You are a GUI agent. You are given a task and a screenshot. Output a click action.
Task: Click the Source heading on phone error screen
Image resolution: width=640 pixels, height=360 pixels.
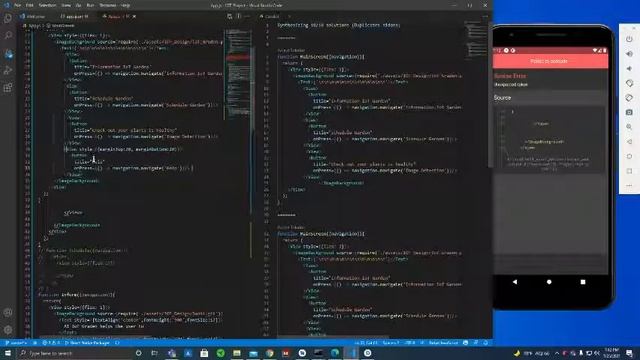pyautogui.click(x=502, y=98)
